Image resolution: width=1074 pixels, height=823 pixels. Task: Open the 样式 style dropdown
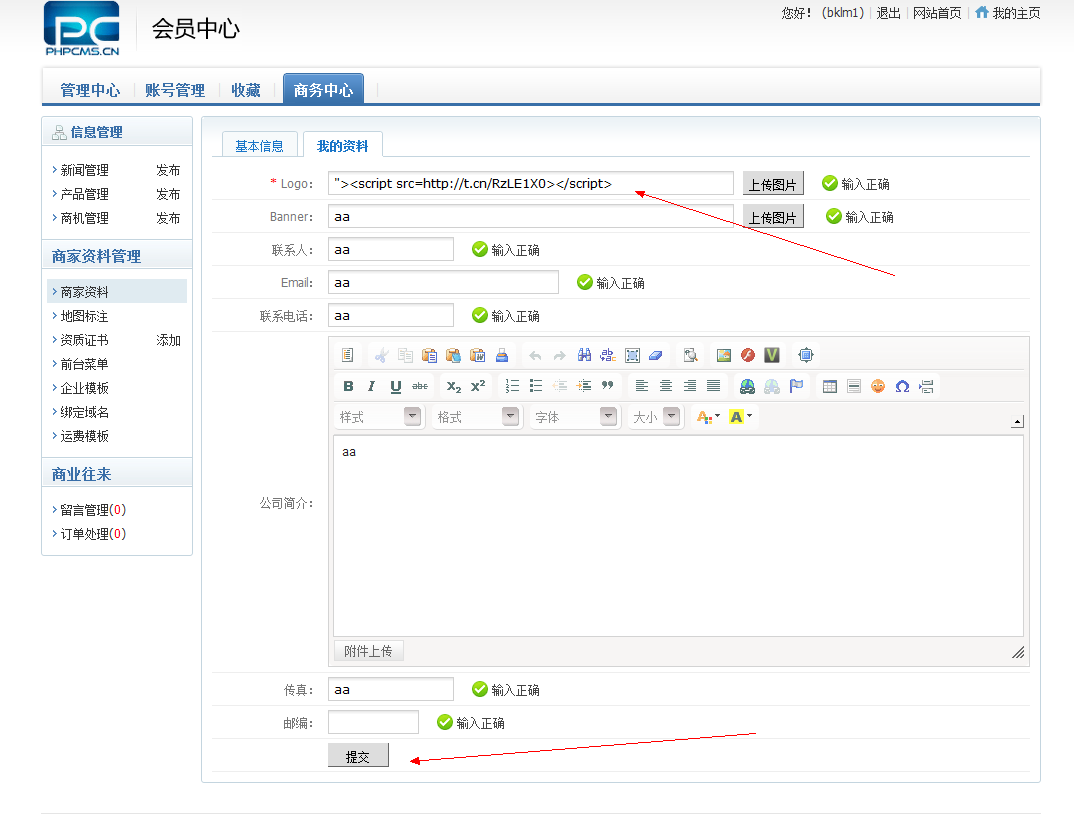pyautogui.click(x=379, y=417)
